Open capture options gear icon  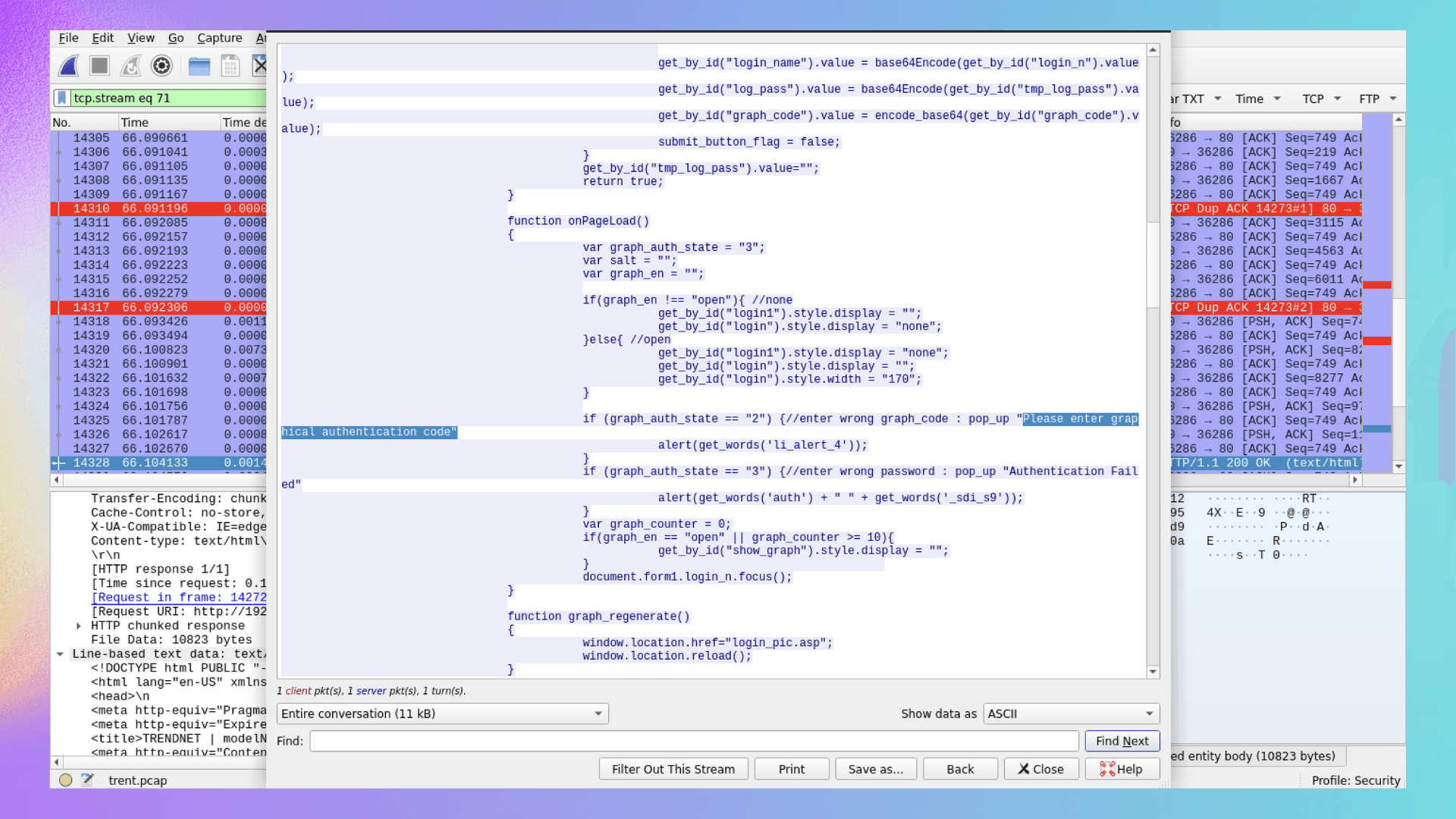click(162, 66)
